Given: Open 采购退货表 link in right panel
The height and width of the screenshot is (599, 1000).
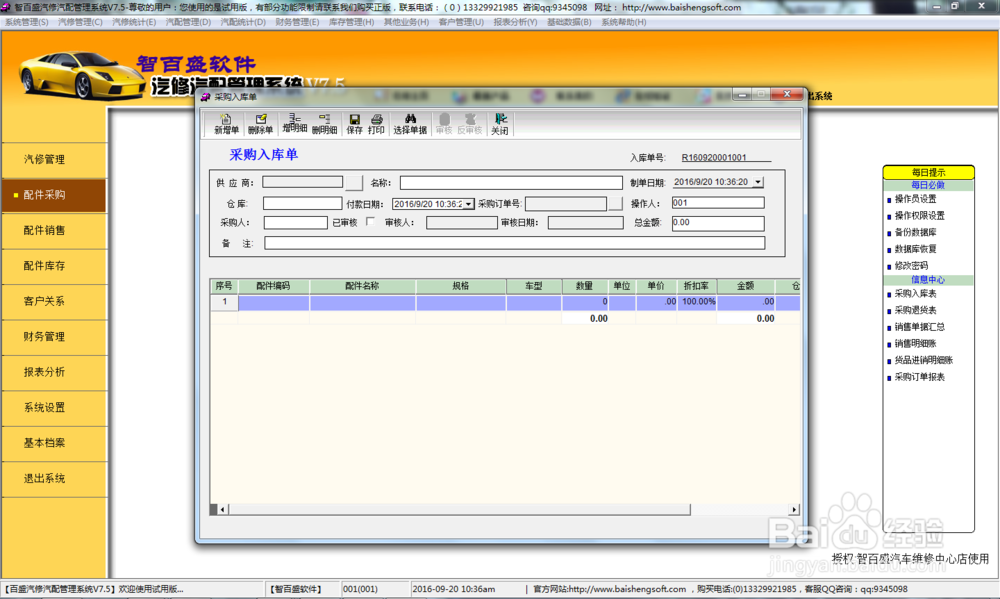Looking at the screenshot, I should (915, 310).
